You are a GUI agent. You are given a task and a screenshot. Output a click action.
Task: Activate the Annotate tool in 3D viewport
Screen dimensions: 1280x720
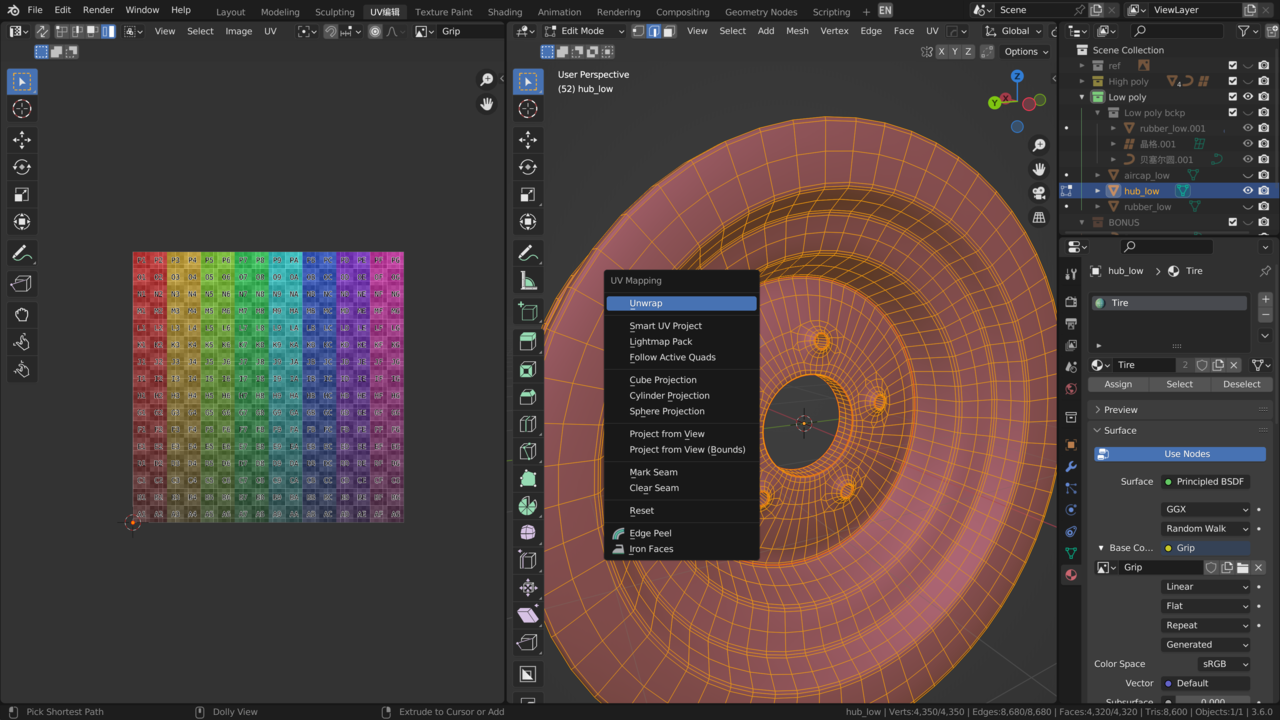click(x=528, y=254)
